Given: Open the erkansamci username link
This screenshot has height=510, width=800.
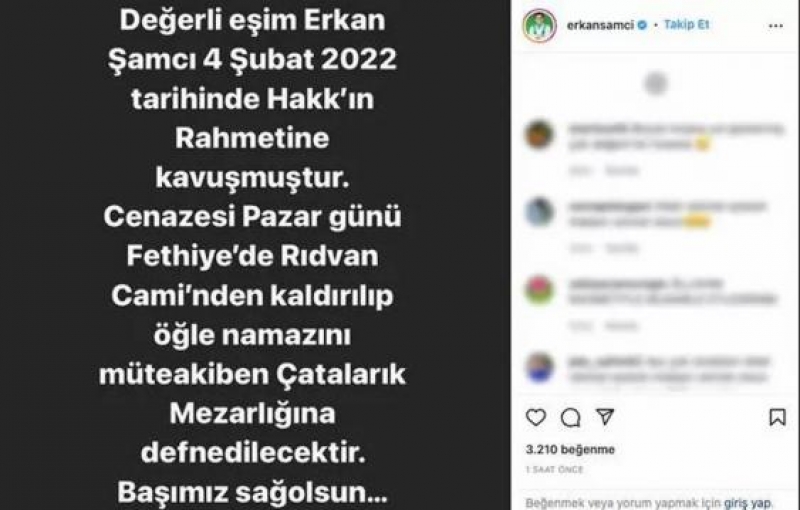Looking at the screenshot, I should 600,25.
